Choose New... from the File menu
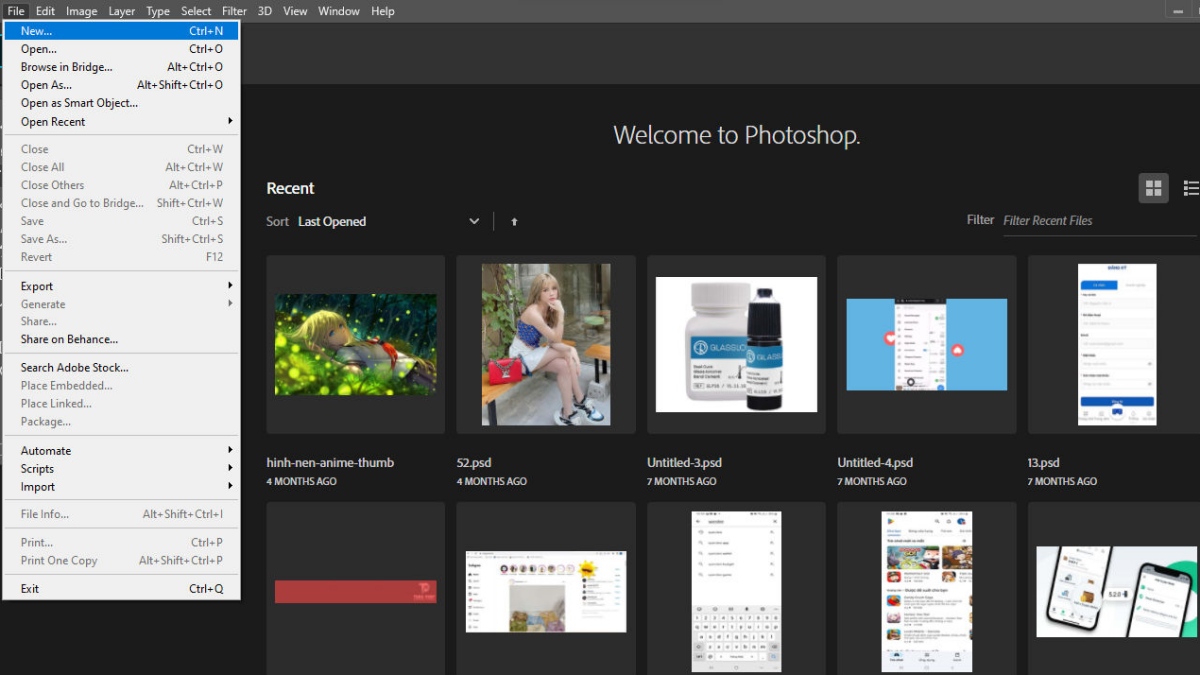 click(120, 31)
